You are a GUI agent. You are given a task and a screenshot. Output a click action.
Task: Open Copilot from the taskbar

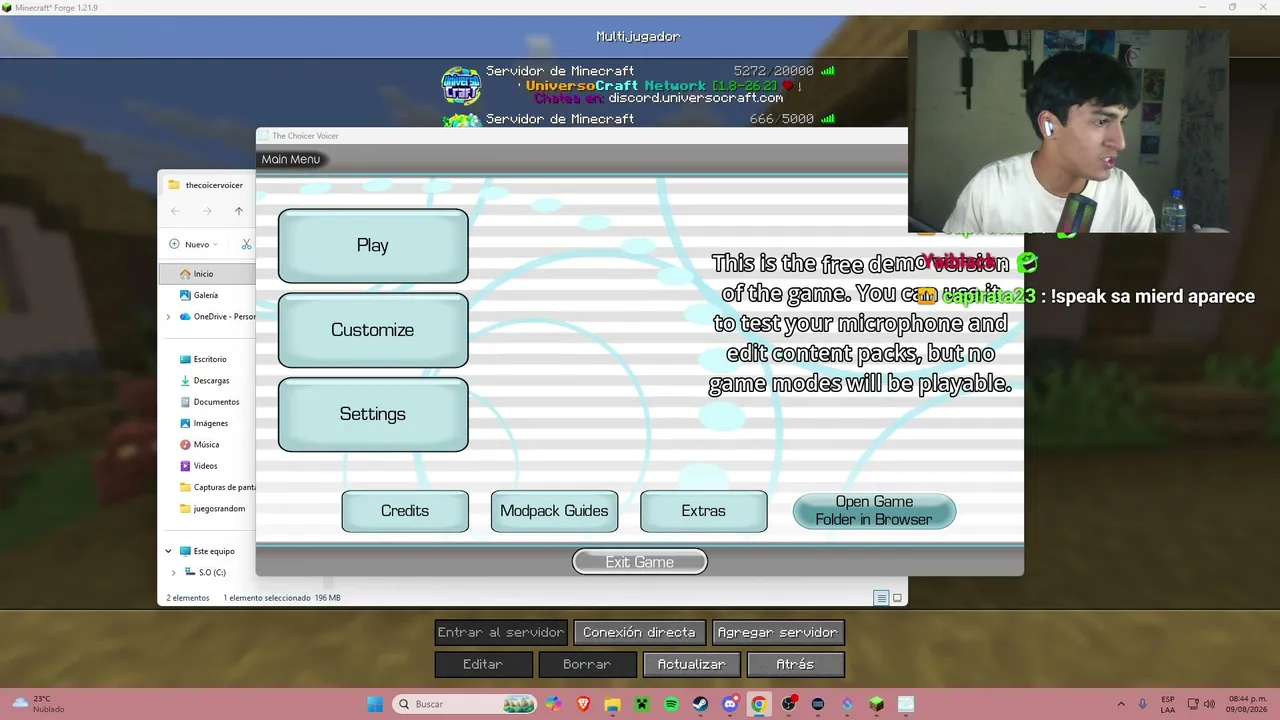coord(554,704)
